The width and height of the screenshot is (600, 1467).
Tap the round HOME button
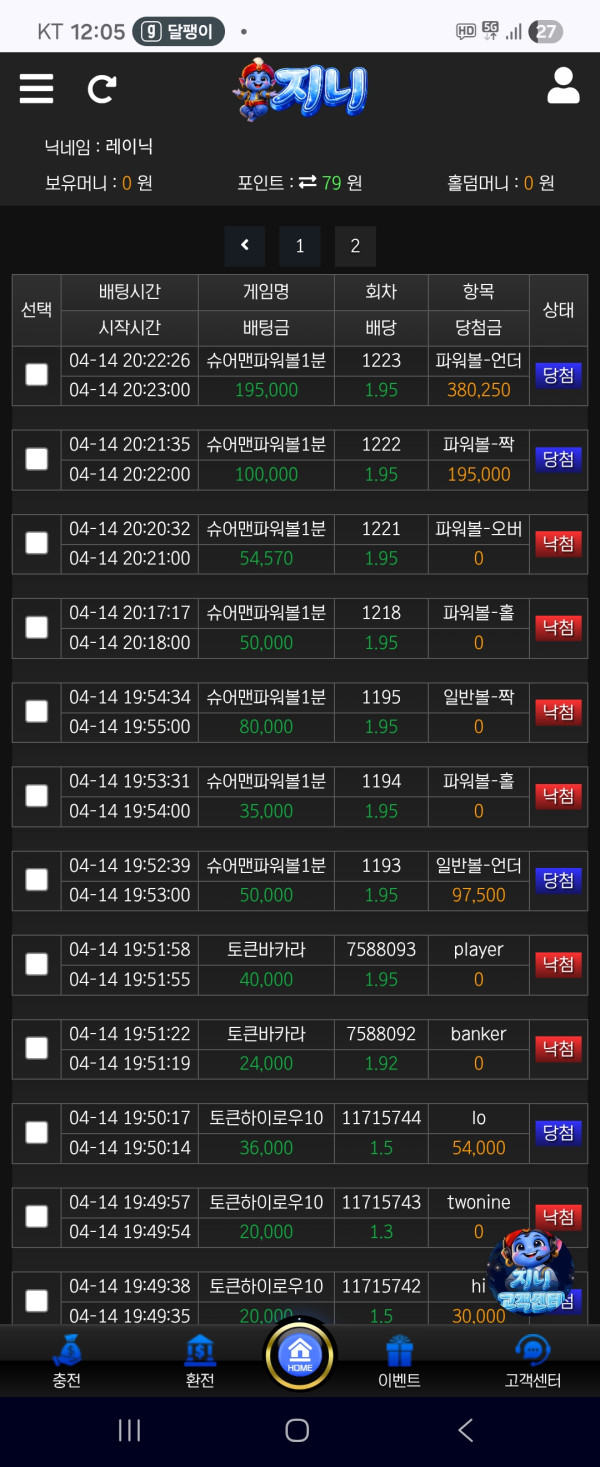coord(300,1355)
